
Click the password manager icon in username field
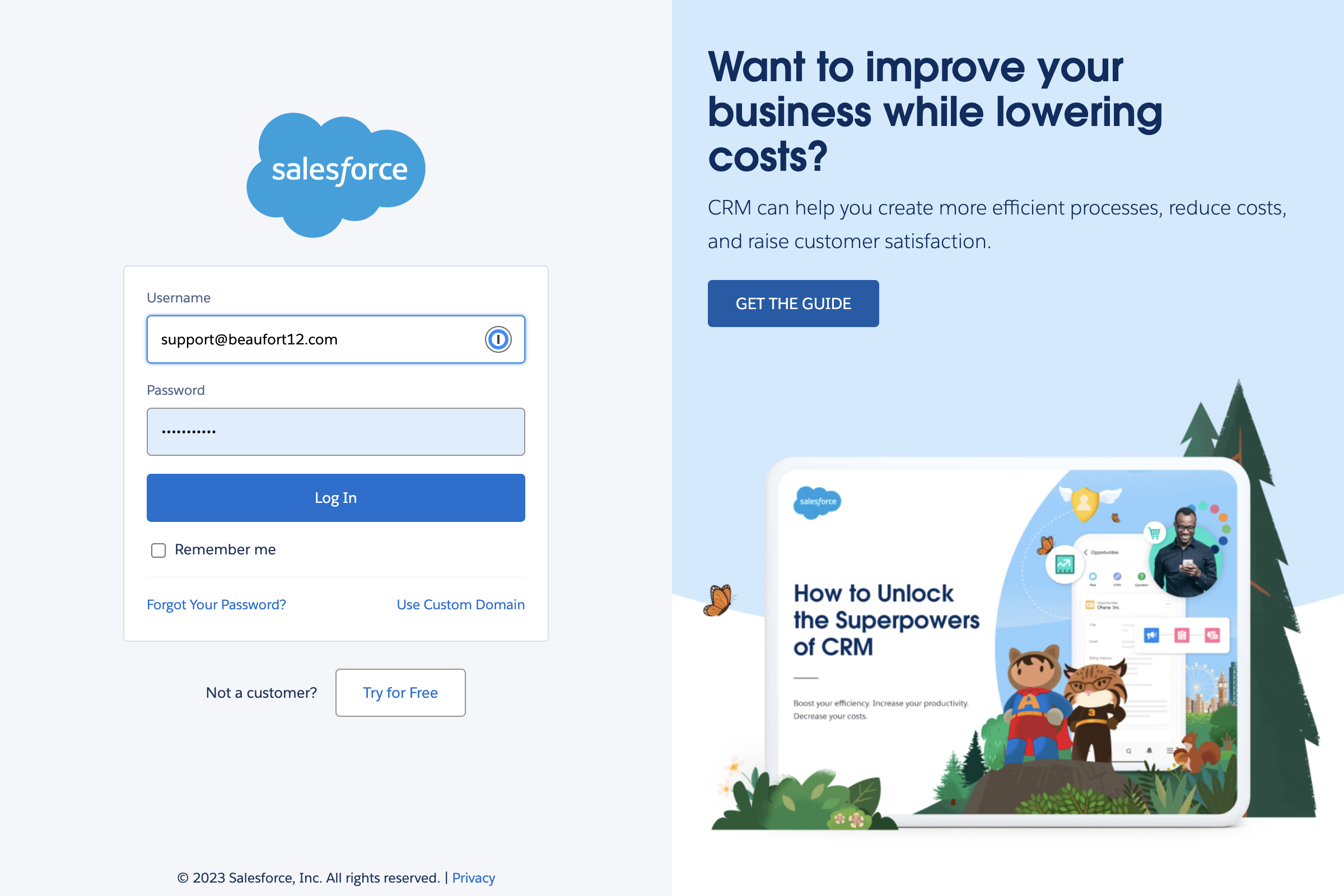[x=497, y=339]
